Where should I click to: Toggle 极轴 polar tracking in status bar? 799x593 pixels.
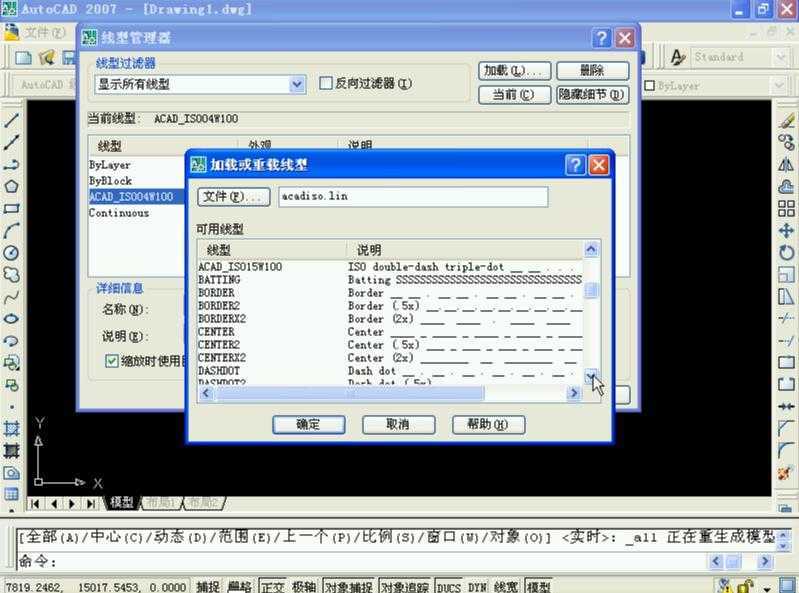click(x=304, y=587)
